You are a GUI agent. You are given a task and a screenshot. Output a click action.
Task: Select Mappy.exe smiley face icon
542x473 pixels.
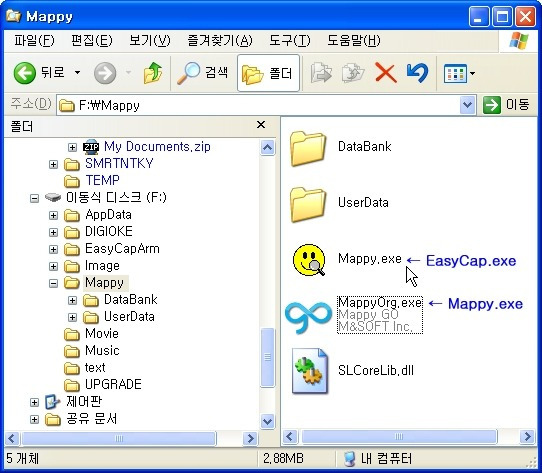click(x=309, y=260)
